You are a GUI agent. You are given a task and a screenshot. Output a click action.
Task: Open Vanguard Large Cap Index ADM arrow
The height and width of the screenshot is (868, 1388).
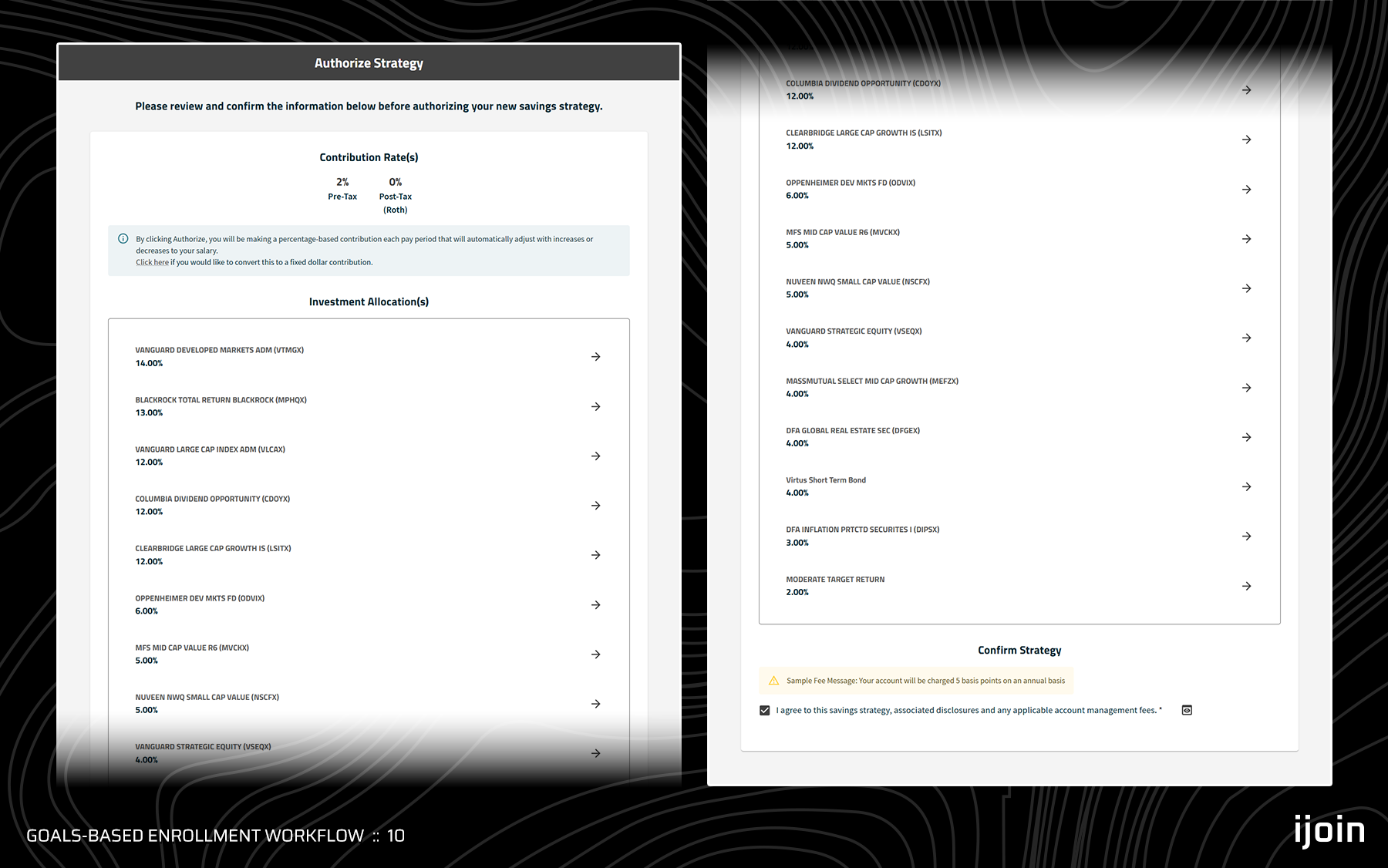[x=595, y=456]
